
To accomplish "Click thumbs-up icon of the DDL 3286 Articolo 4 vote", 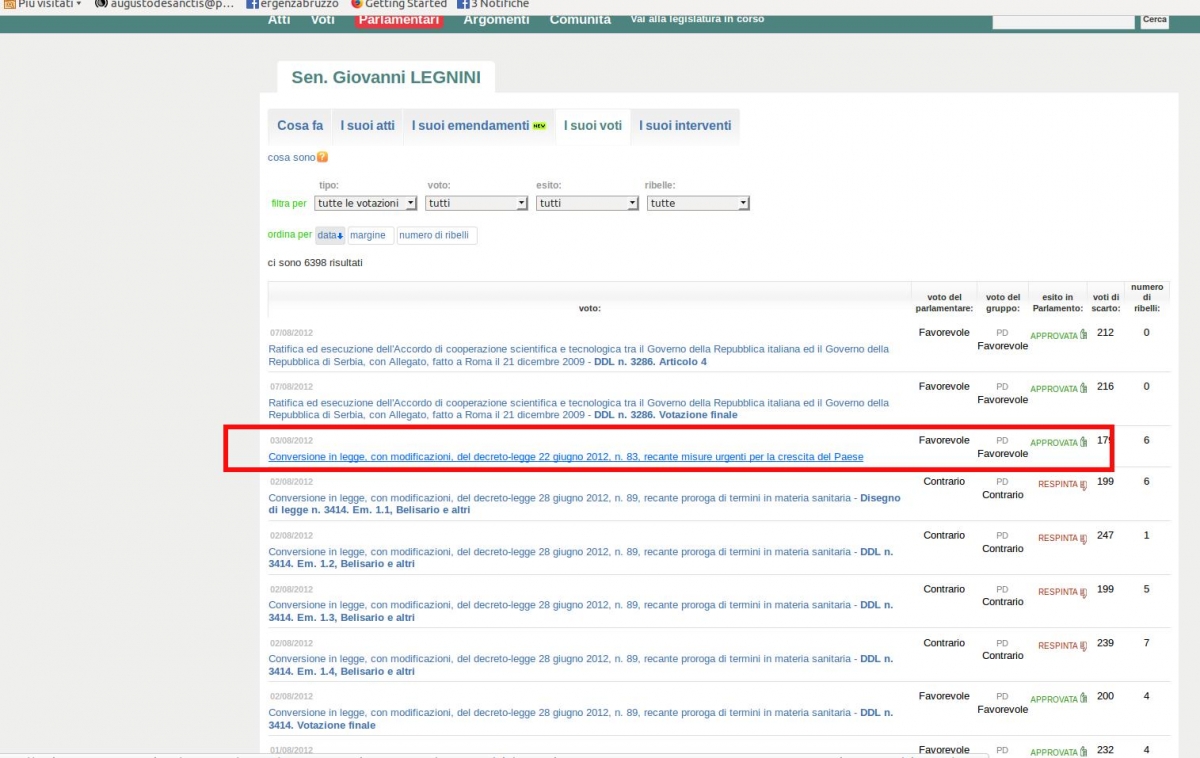I will tap(1083, 335).
